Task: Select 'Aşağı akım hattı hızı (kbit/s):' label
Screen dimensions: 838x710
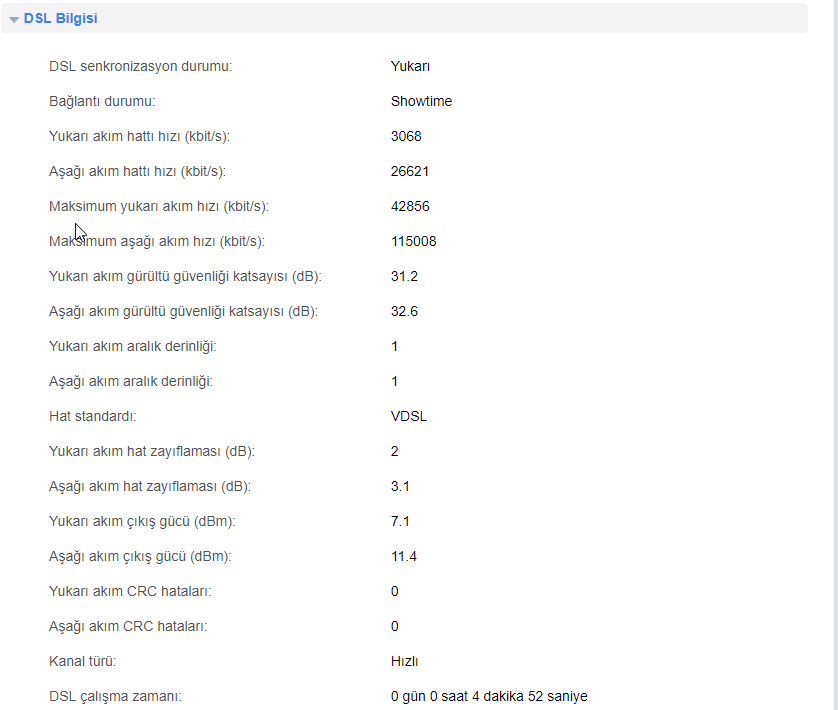Action: pyautogui.click(x=137, y=171)
